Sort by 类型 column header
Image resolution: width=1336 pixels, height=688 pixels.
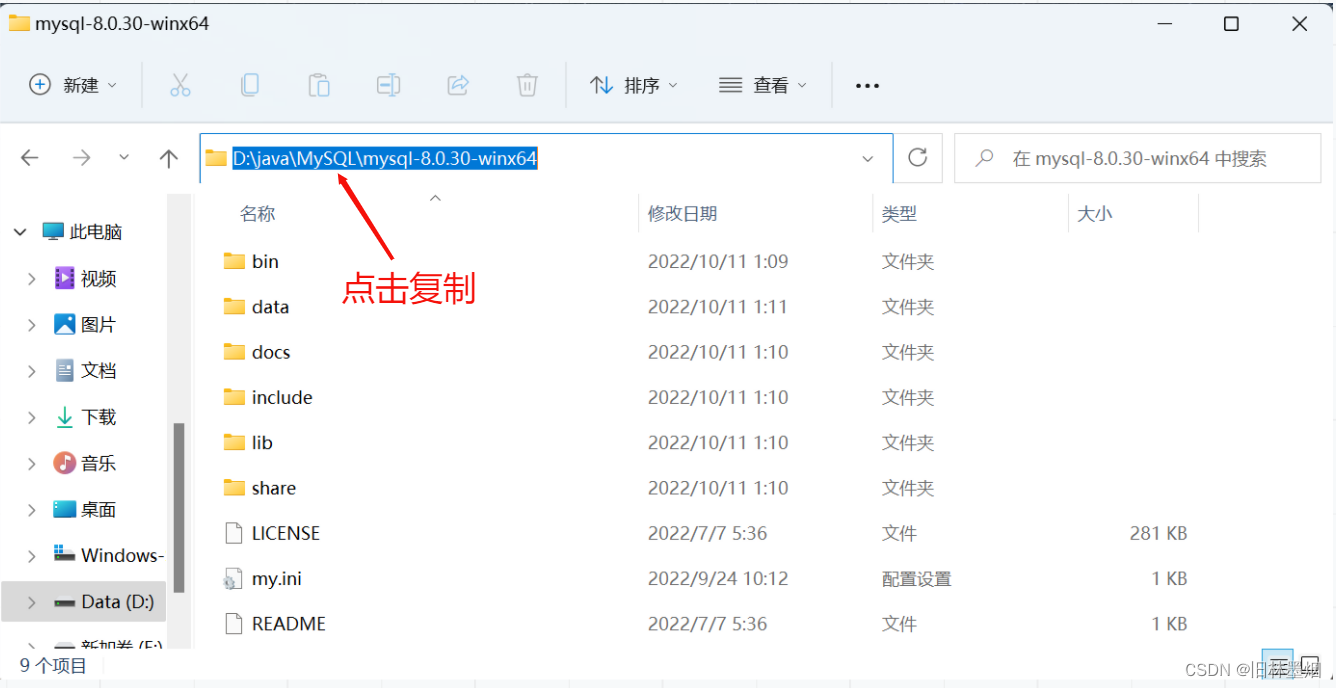coord(900,213)
